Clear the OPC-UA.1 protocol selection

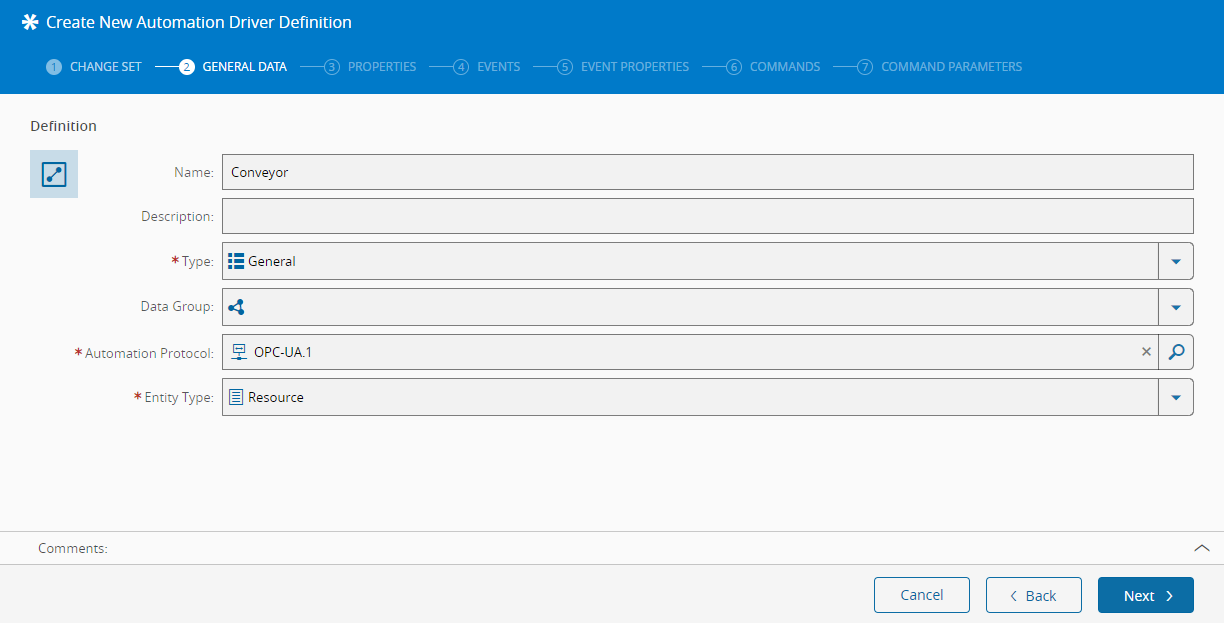[x=1146, y=352]
